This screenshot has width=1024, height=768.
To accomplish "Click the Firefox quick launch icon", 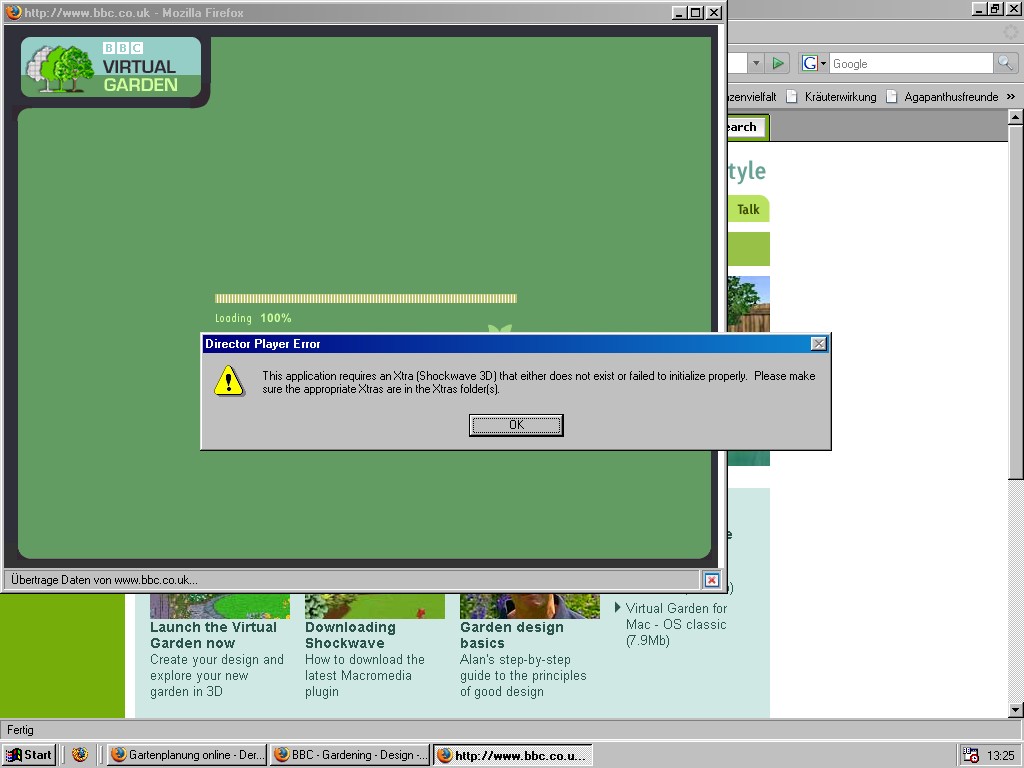I will tap(80, 755).
